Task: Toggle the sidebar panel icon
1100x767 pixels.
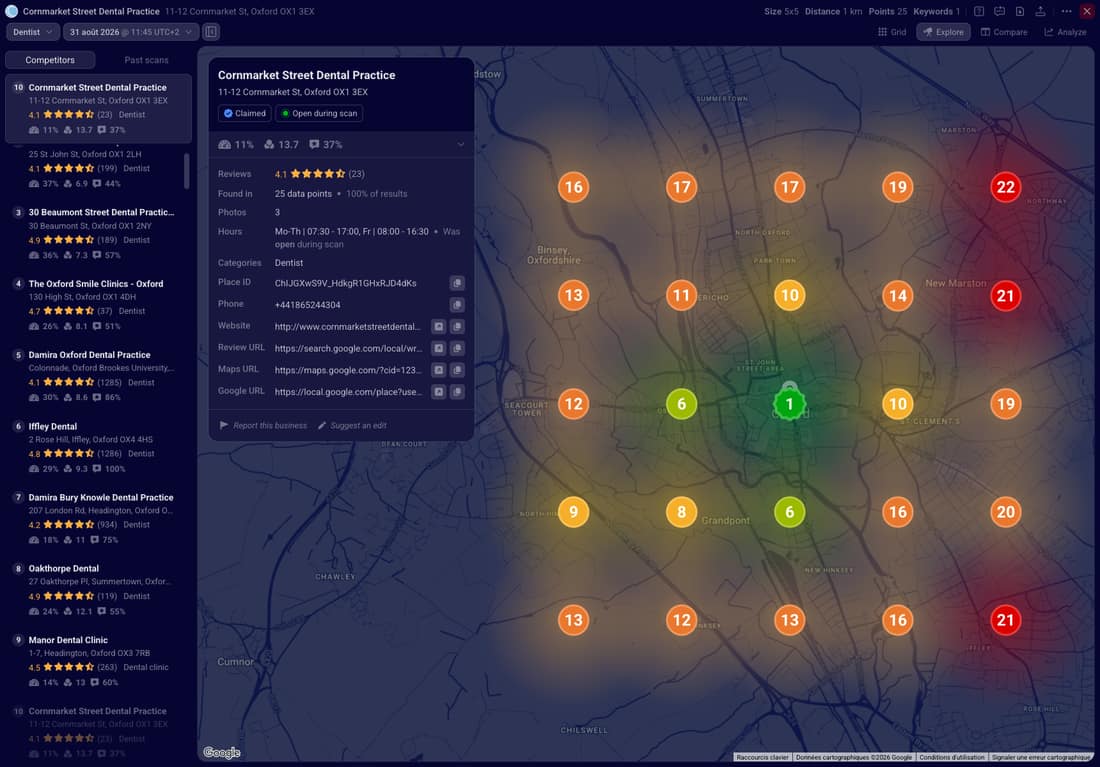Action: [x=211, y=32]
